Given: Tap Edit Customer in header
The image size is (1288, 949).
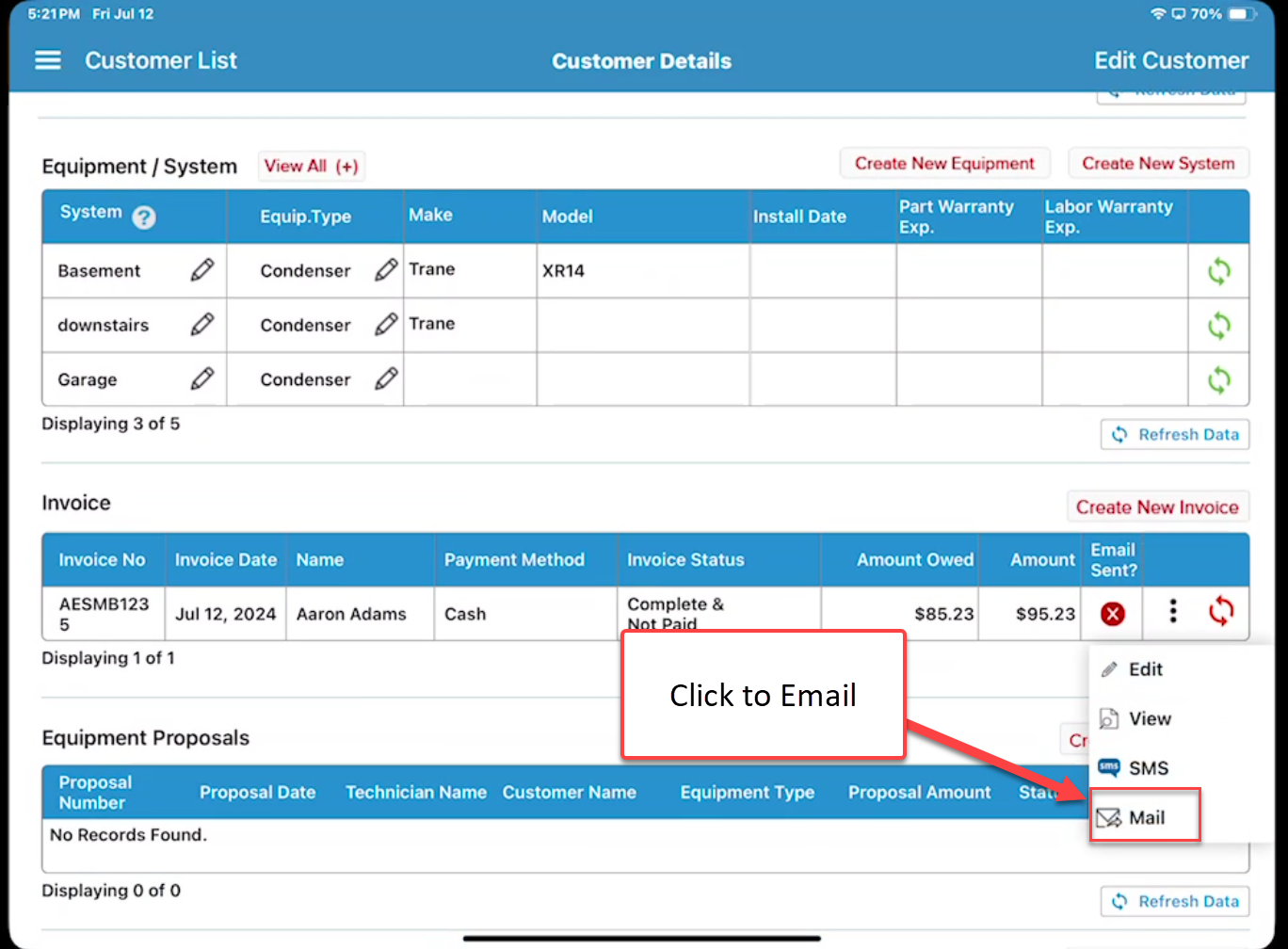Looking at the screenshot, I should pos(1171,60).
